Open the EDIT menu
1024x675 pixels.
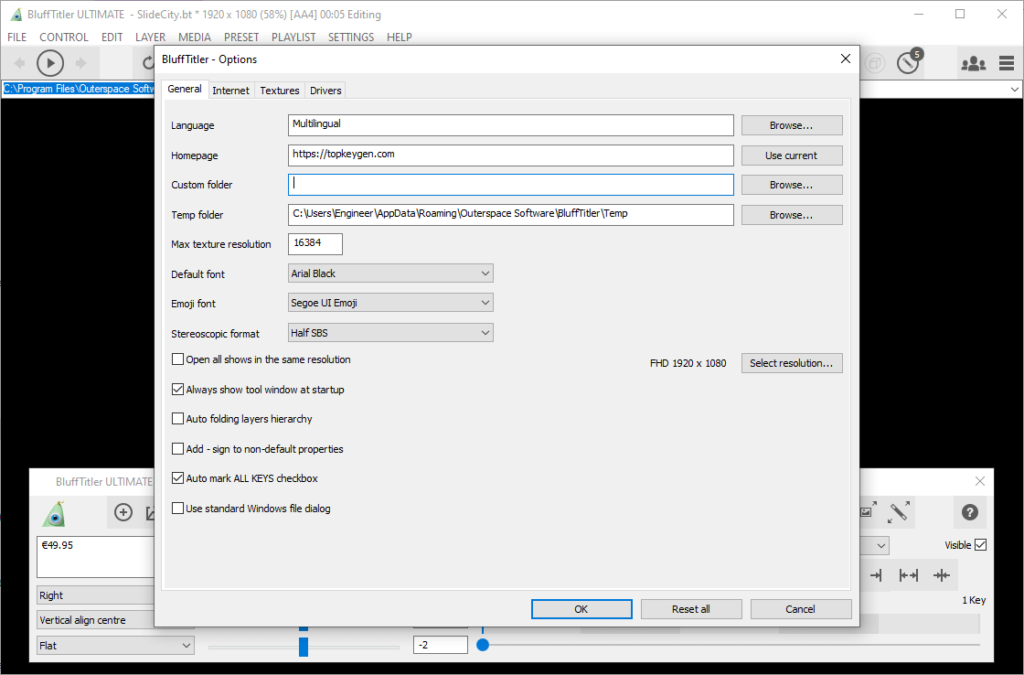click(x=112, y=37)
